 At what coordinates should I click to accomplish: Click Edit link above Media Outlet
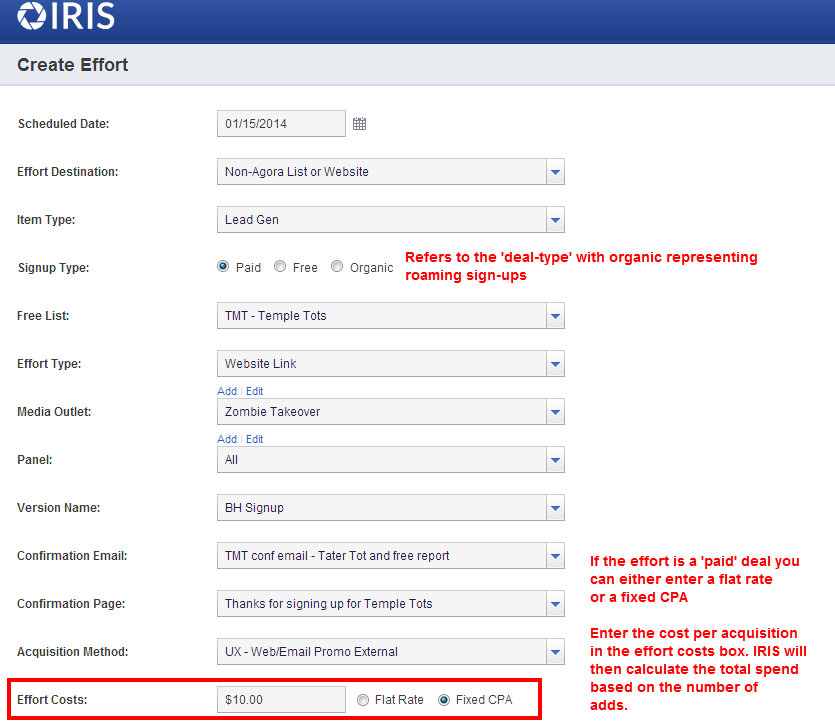coord(255,391)
